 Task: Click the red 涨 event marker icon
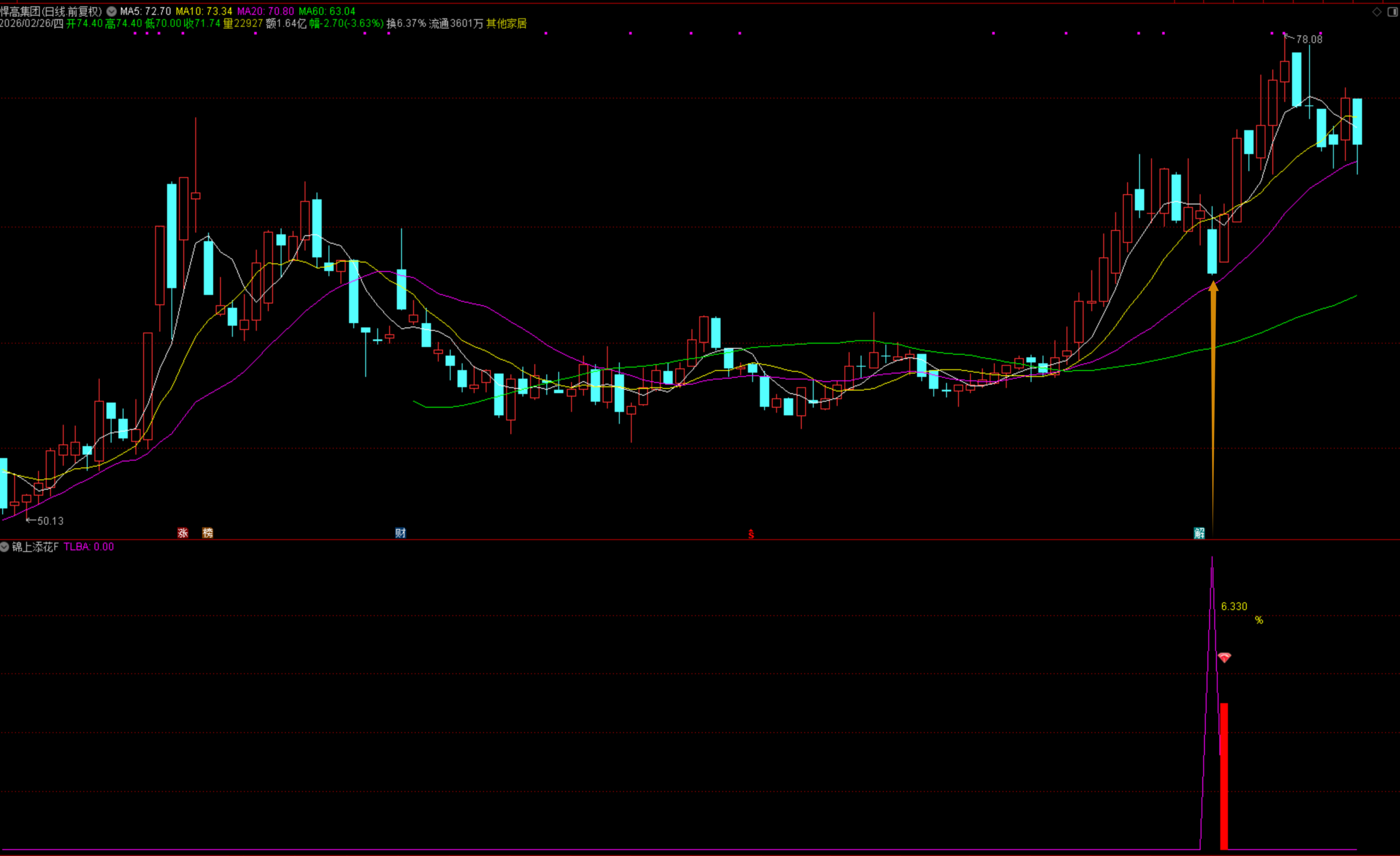(183, 533)
